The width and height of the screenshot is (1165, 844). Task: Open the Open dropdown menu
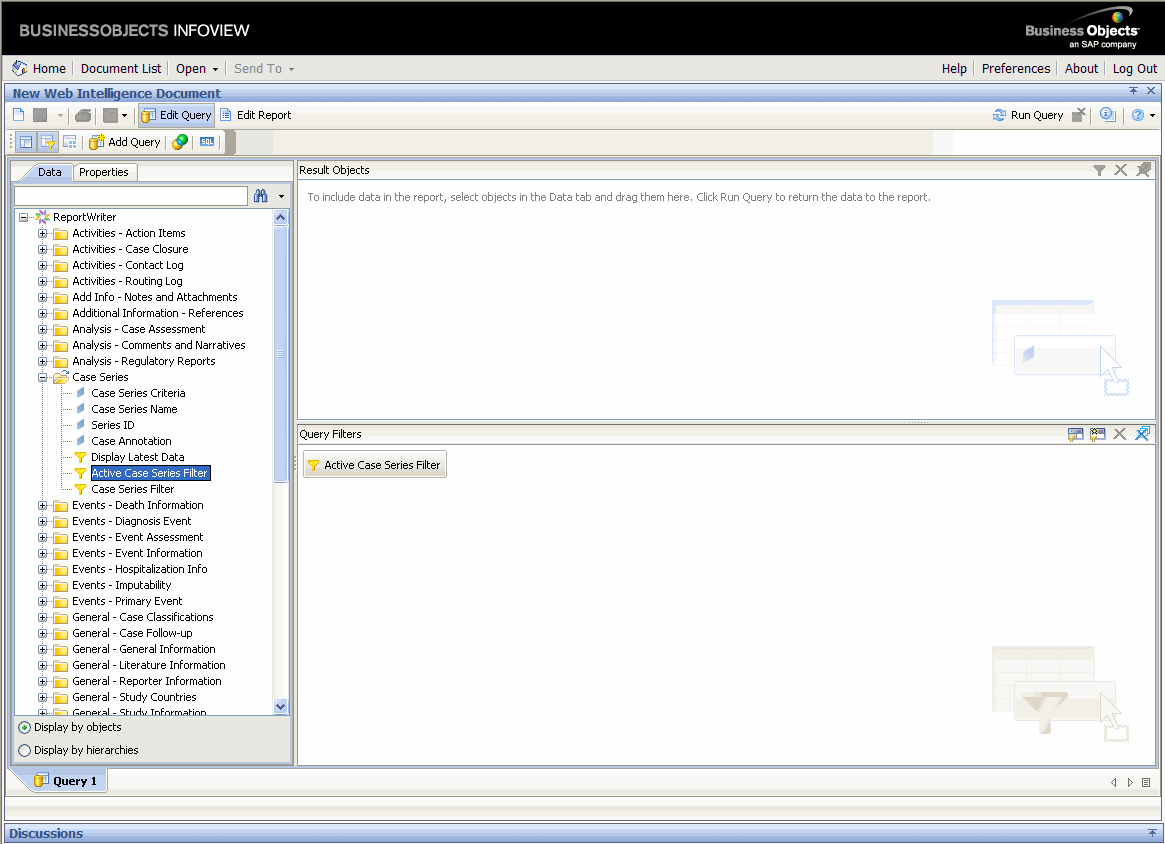point(197,68)
